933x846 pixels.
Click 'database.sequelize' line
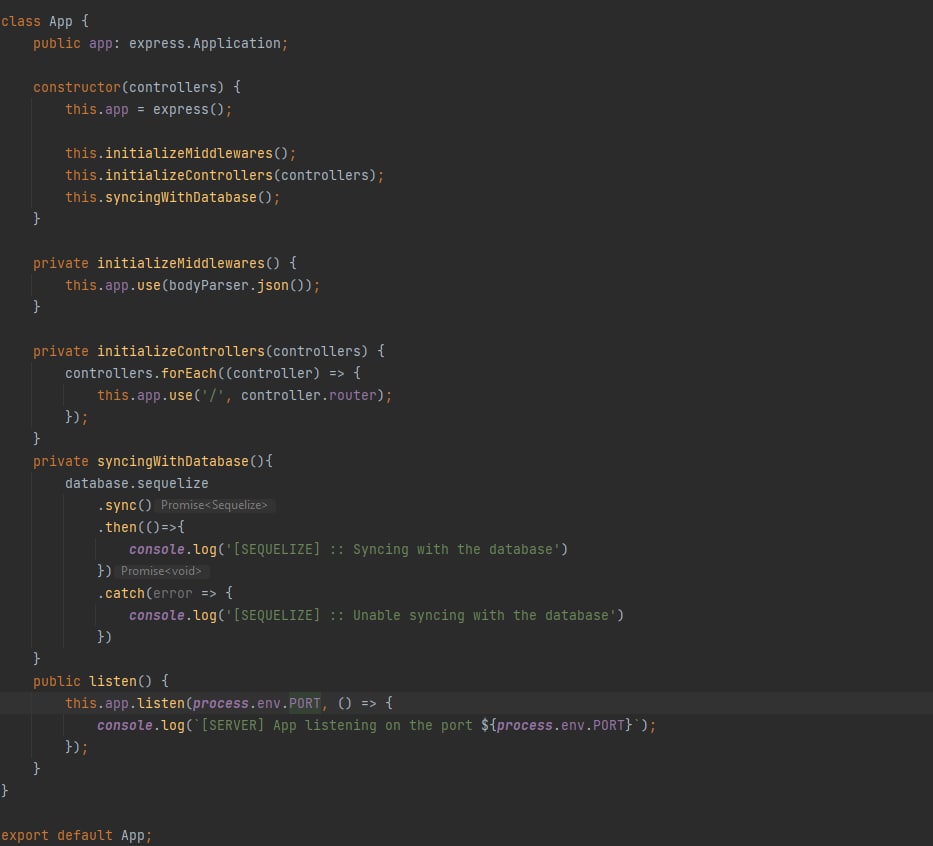[137, 484]
